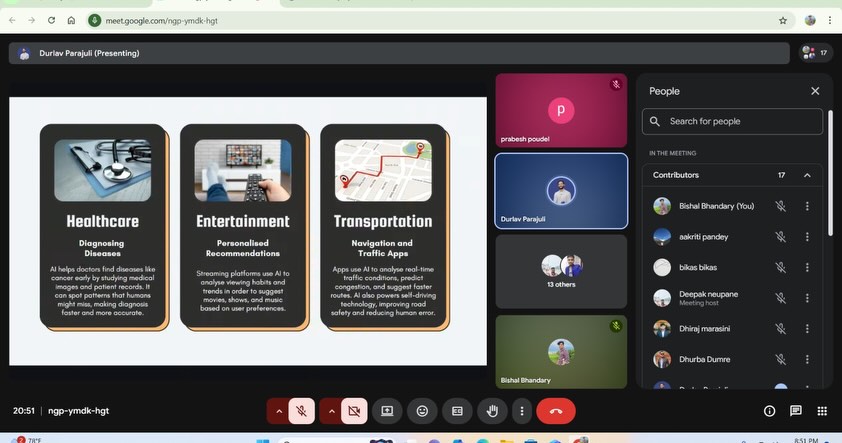Click muted mic icon for Deepak neupane

click(x=781, y=298)
